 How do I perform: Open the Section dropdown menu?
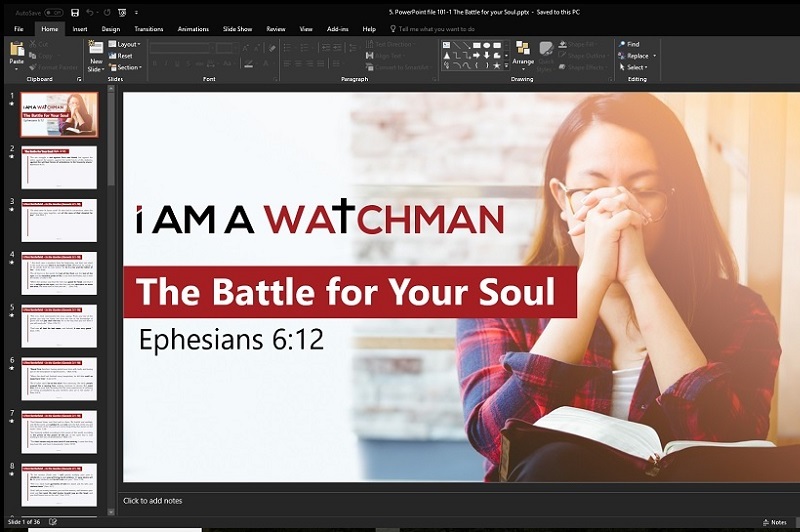click(129, 68)
